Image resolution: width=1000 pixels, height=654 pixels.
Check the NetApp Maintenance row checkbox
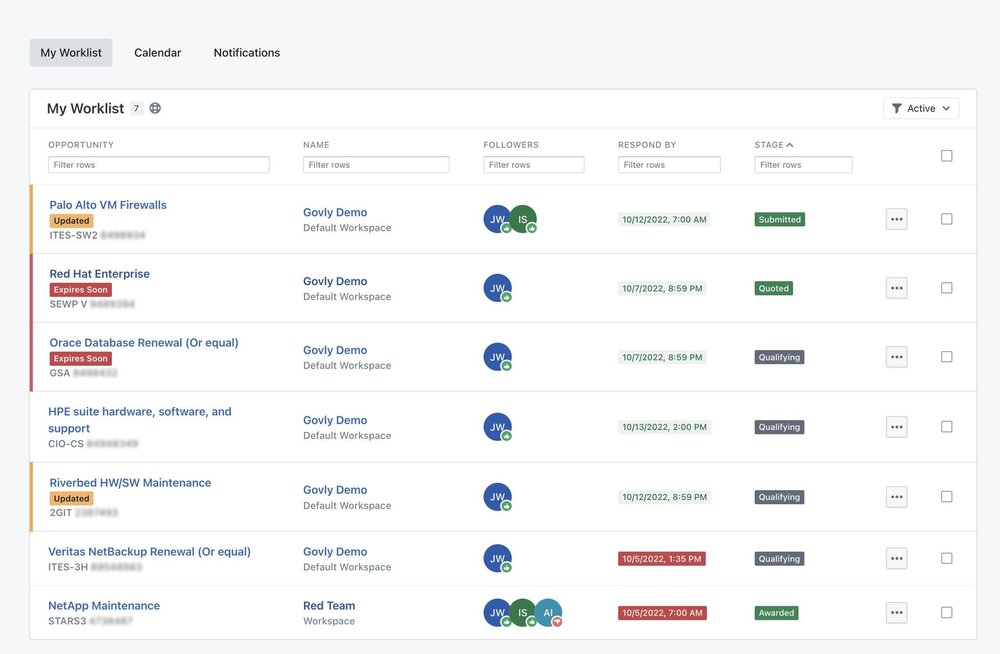[946, 613]
